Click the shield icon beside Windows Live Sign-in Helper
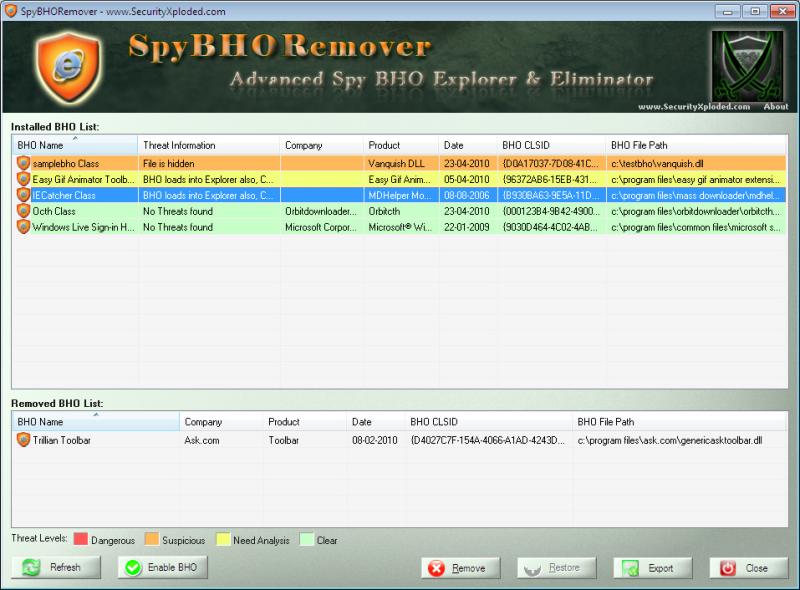 click(23, 227)
